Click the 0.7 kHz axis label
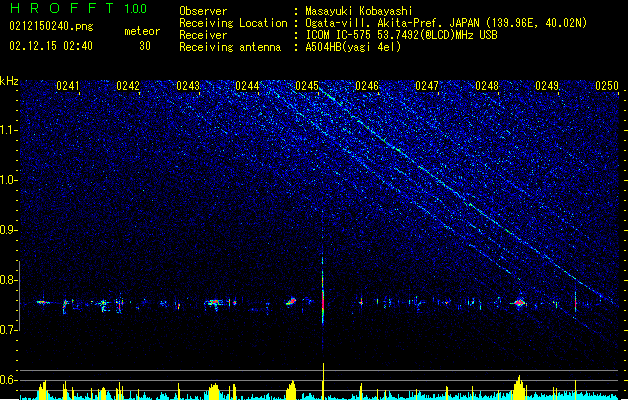 pos(9,330)
